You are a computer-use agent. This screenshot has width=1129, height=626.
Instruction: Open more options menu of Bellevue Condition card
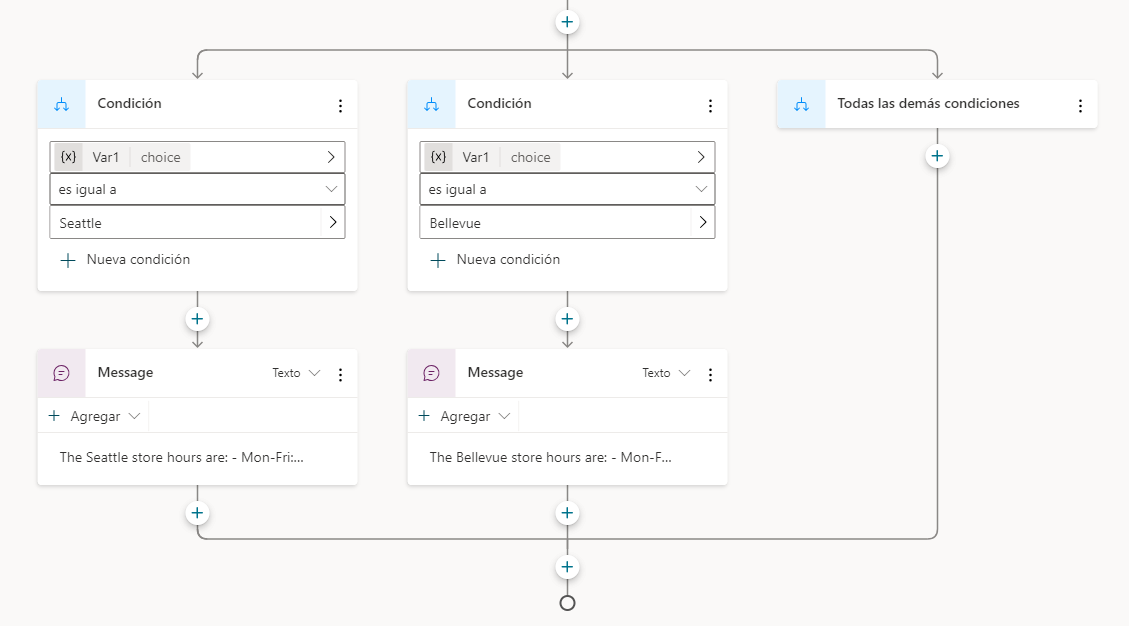pos(711,106)
